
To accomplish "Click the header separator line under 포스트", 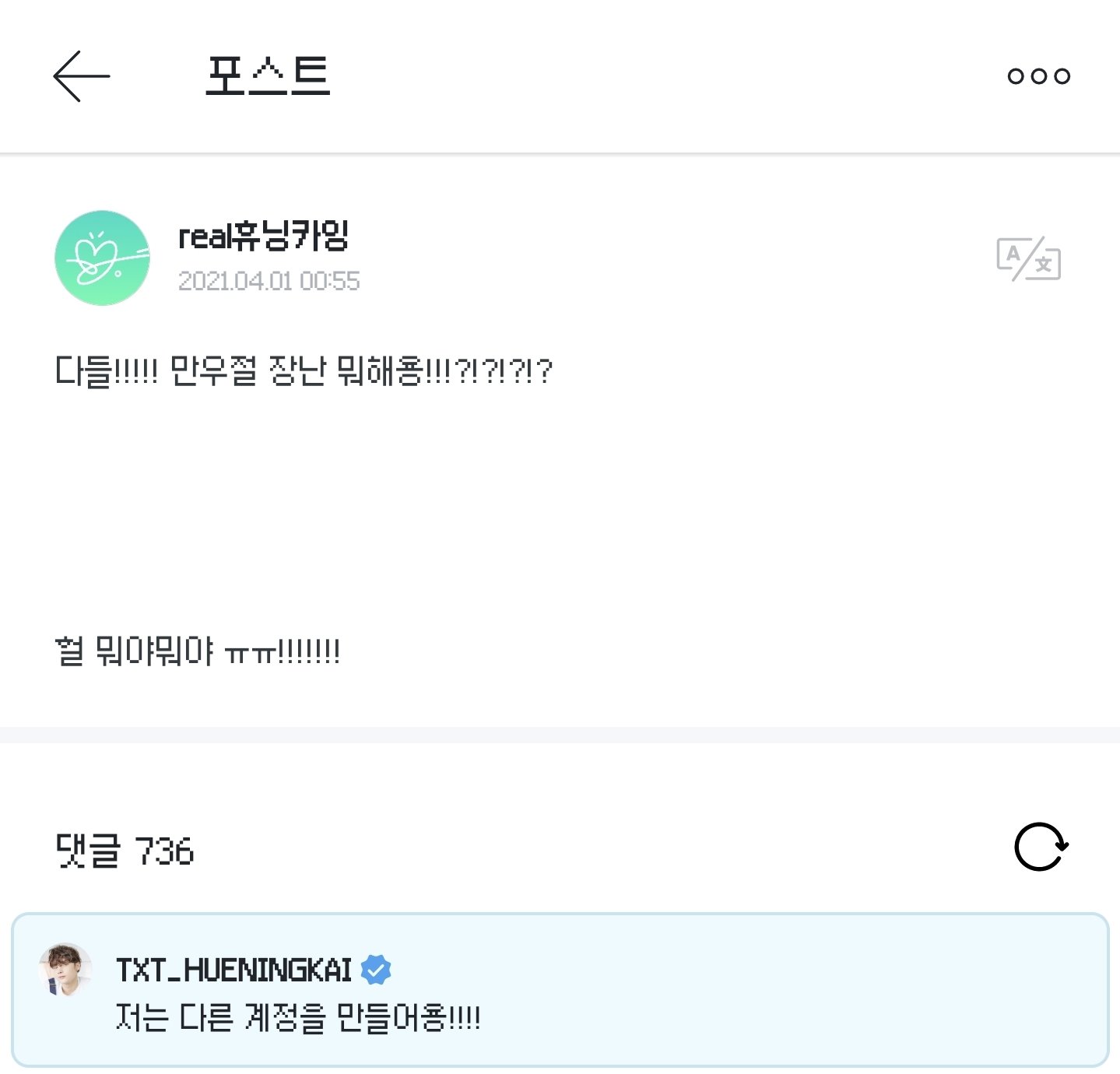I will 560,153.
